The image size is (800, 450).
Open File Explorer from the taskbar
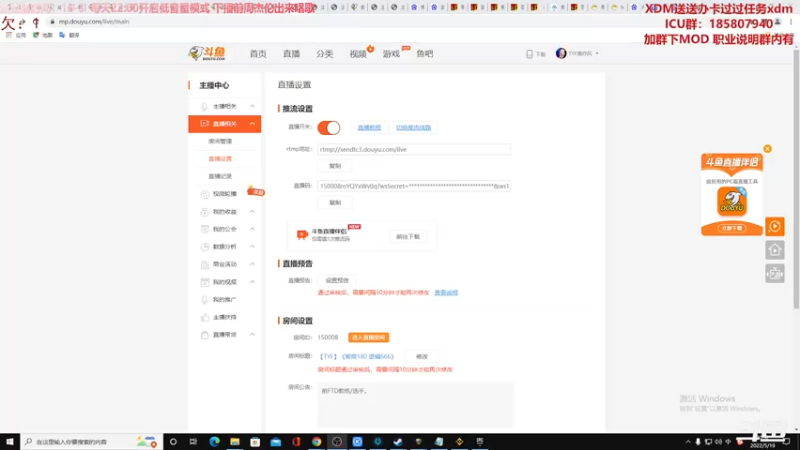click(x=235, y=441)
